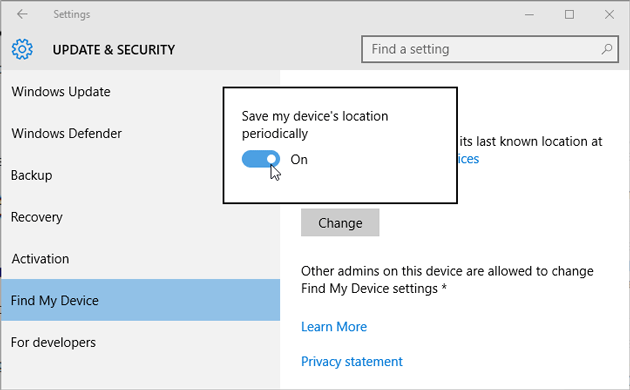Open Windows Defender section

(x=141, y=133)
